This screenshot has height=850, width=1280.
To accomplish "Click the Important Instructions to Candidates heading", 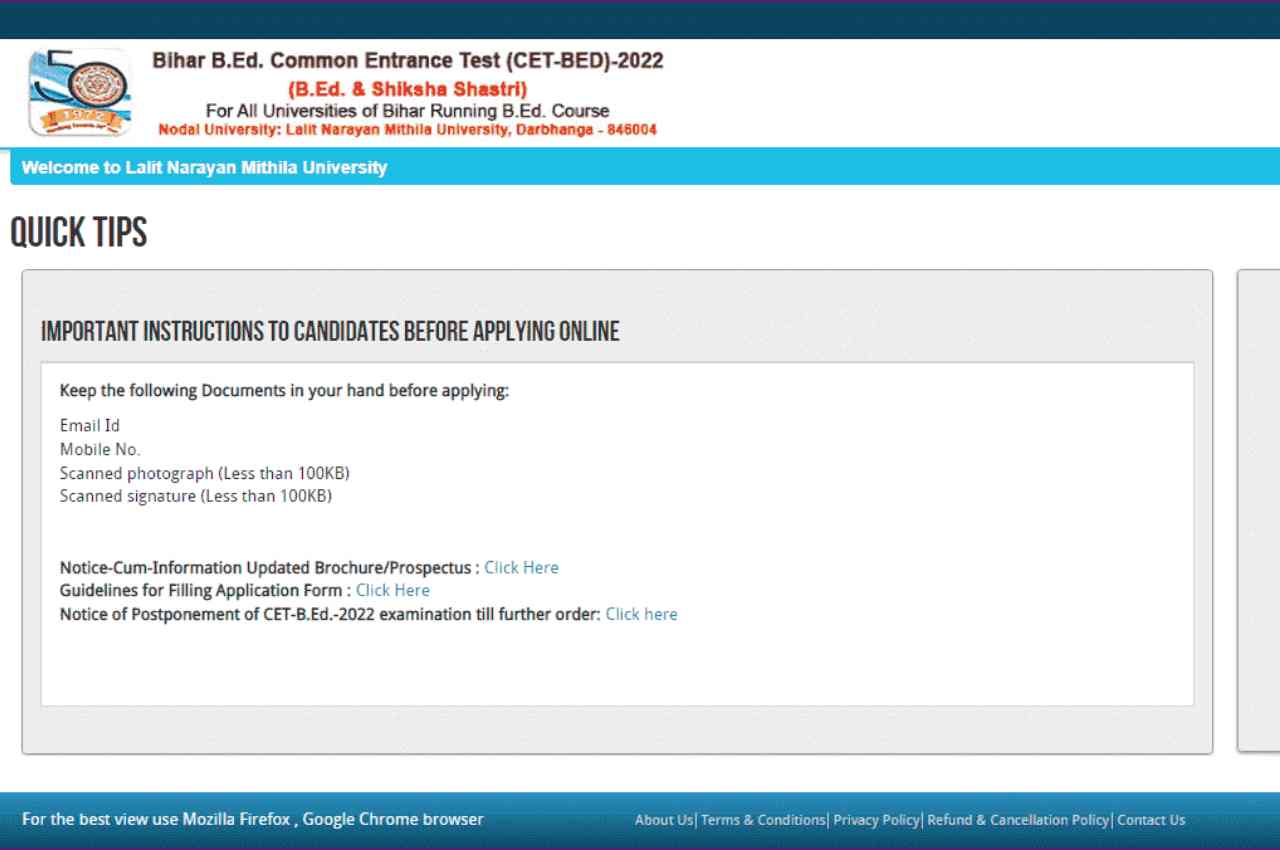I will pyautogui.click(x=330, y=332).
